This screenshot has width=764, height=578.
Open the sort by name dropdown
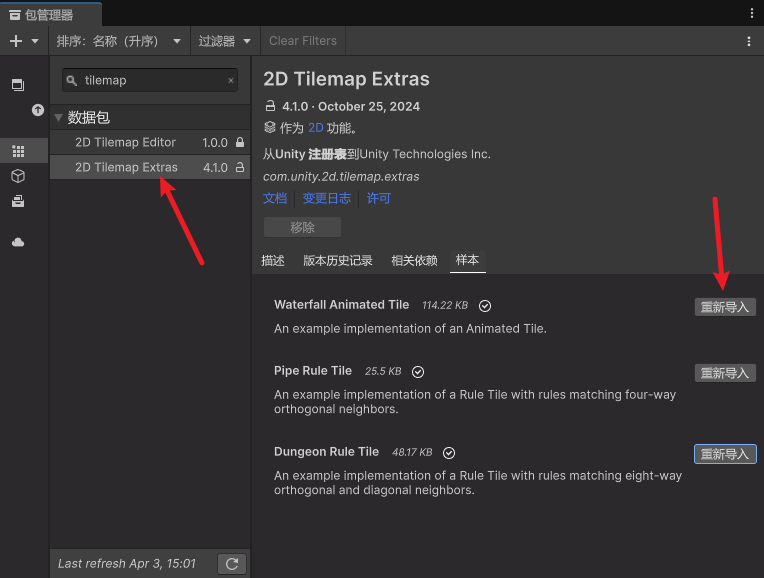(x=119, y=41)
